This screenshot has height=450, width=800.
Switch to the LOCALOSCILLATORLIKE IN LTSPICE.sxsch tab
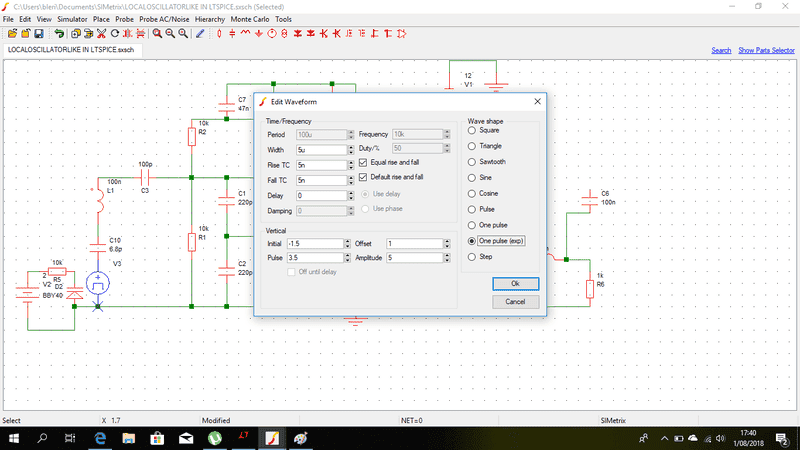[x=71, y=50]
